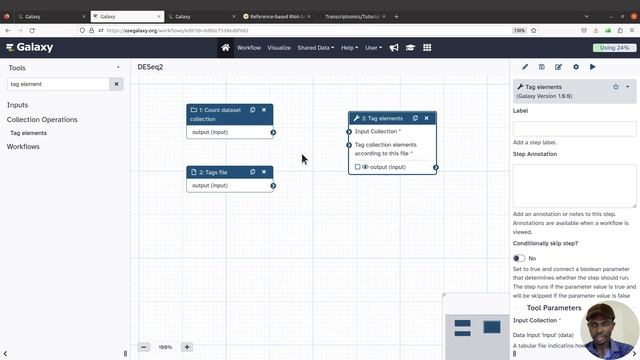The height and width of the screenshot is (360, 640).
Task: Click output connector of Tags file
Action: [x=273, y=186]
